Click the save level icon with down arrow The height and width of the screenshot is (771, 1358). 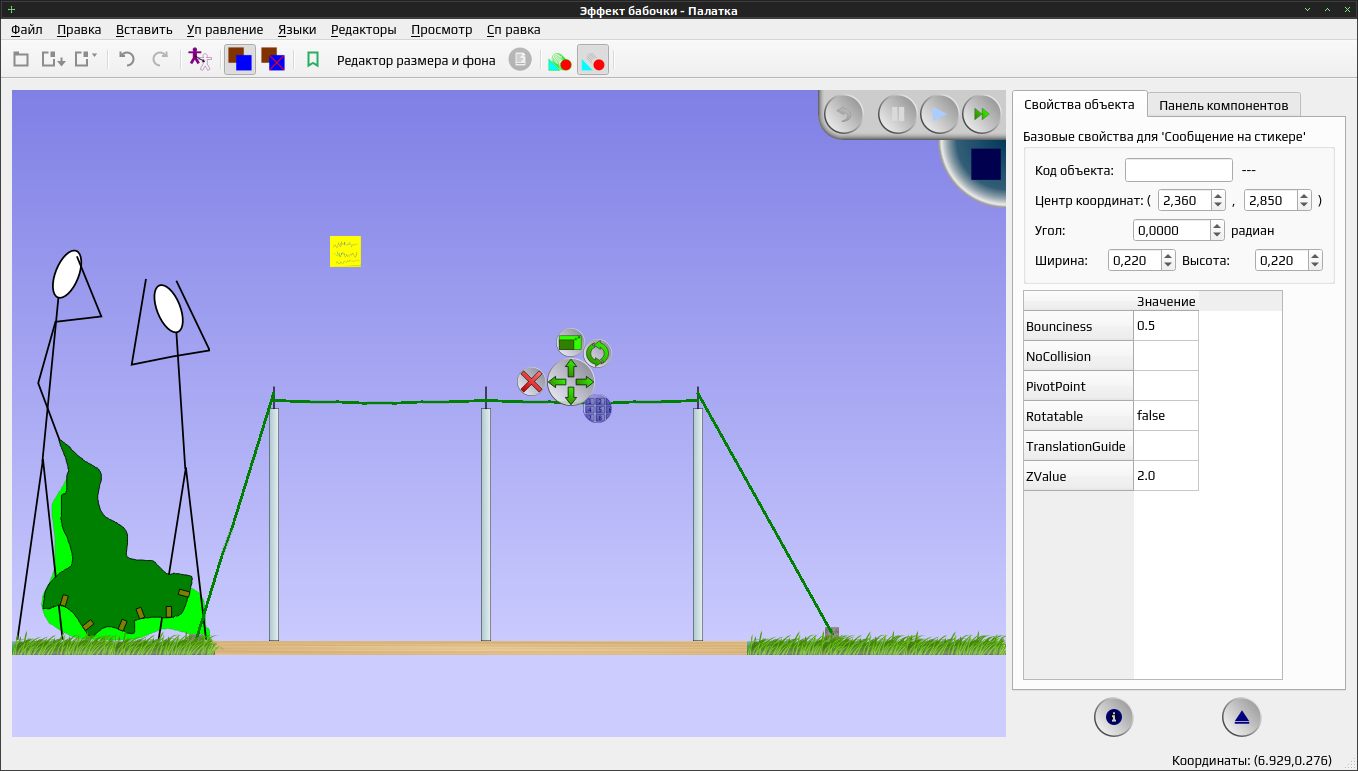point(52,60)
